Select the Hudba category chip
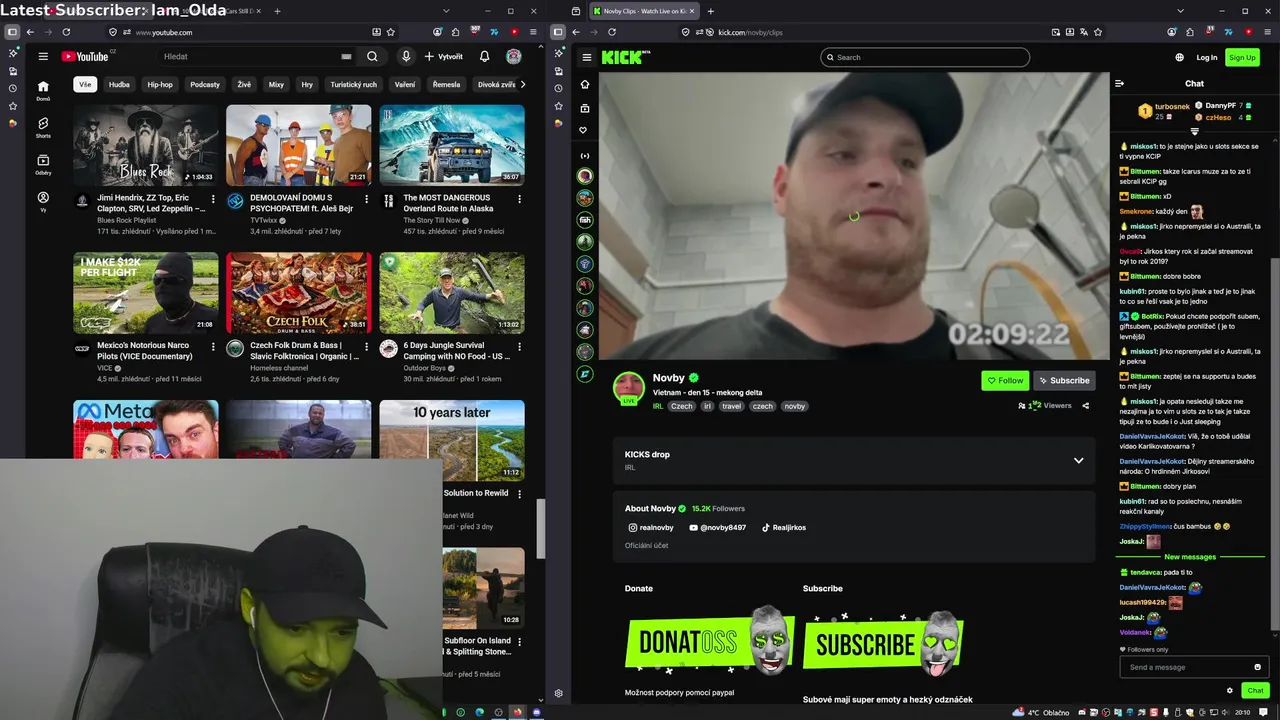 tap(119, 85)
